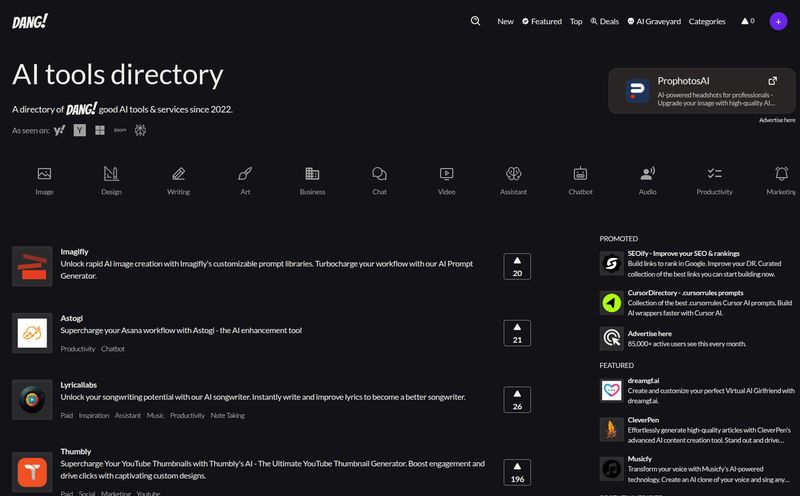Image resolution: width=800 pixels, height=496 pixels.
Task: Click the CursorDirectory promoted icon
Action: click(611, 303)
